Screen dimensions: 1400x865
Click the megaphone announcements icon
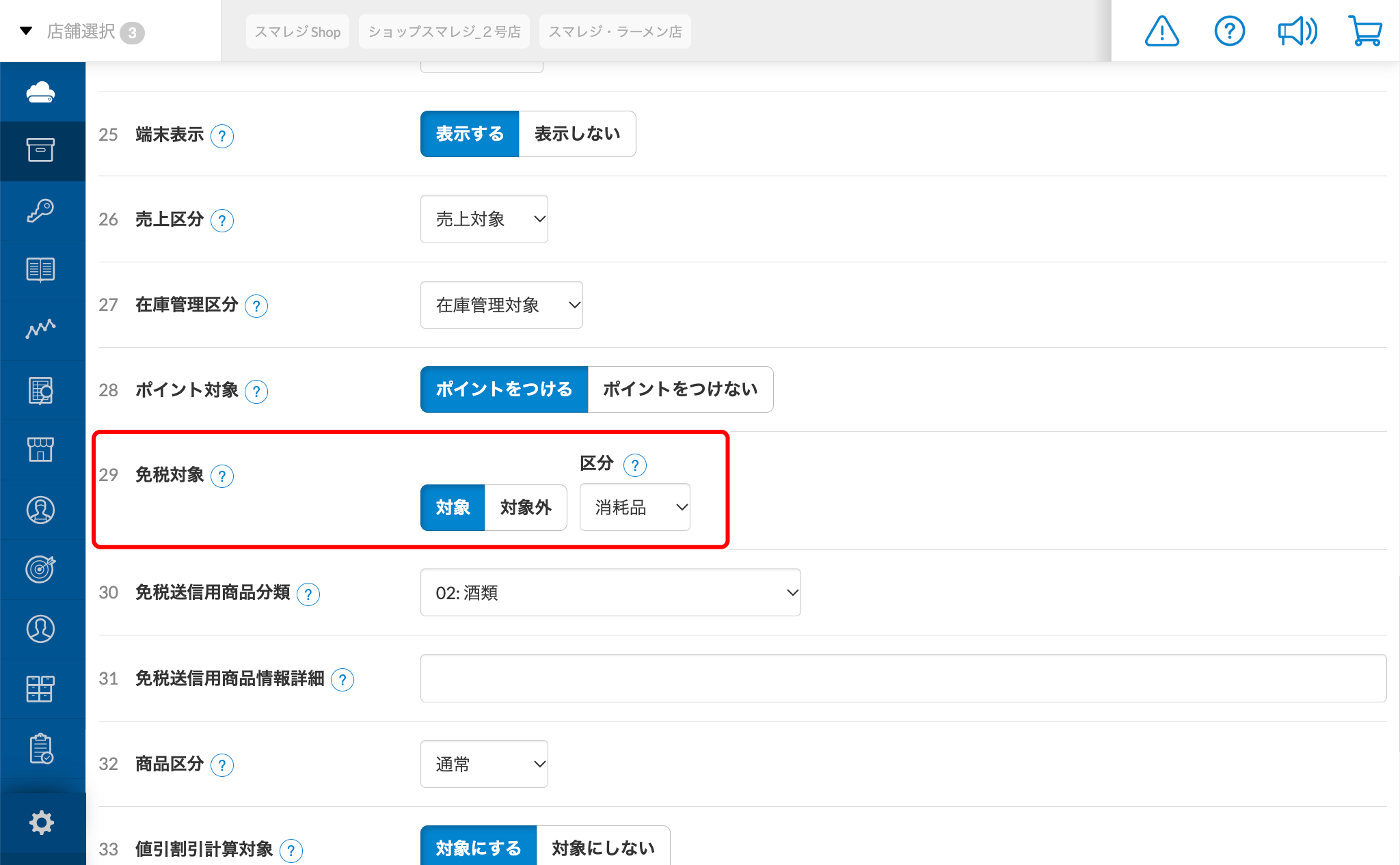click(1297, 31)
